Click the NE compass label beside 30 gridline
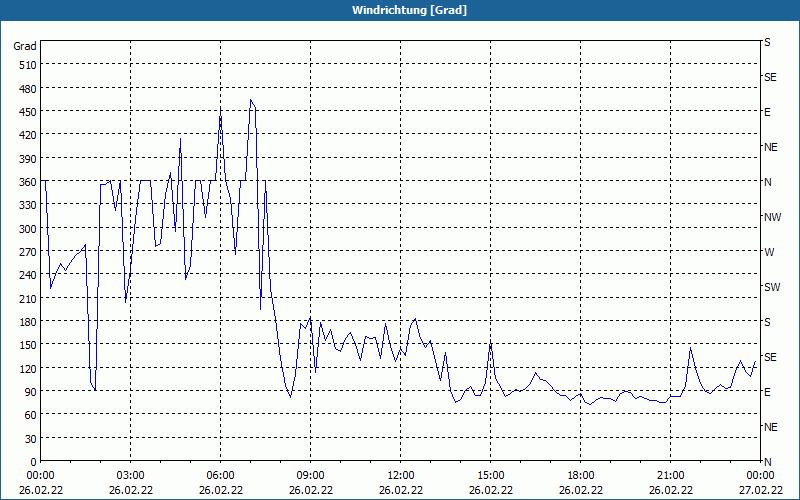The width and height of the screenshot is (800, 500). click(771, 427)
